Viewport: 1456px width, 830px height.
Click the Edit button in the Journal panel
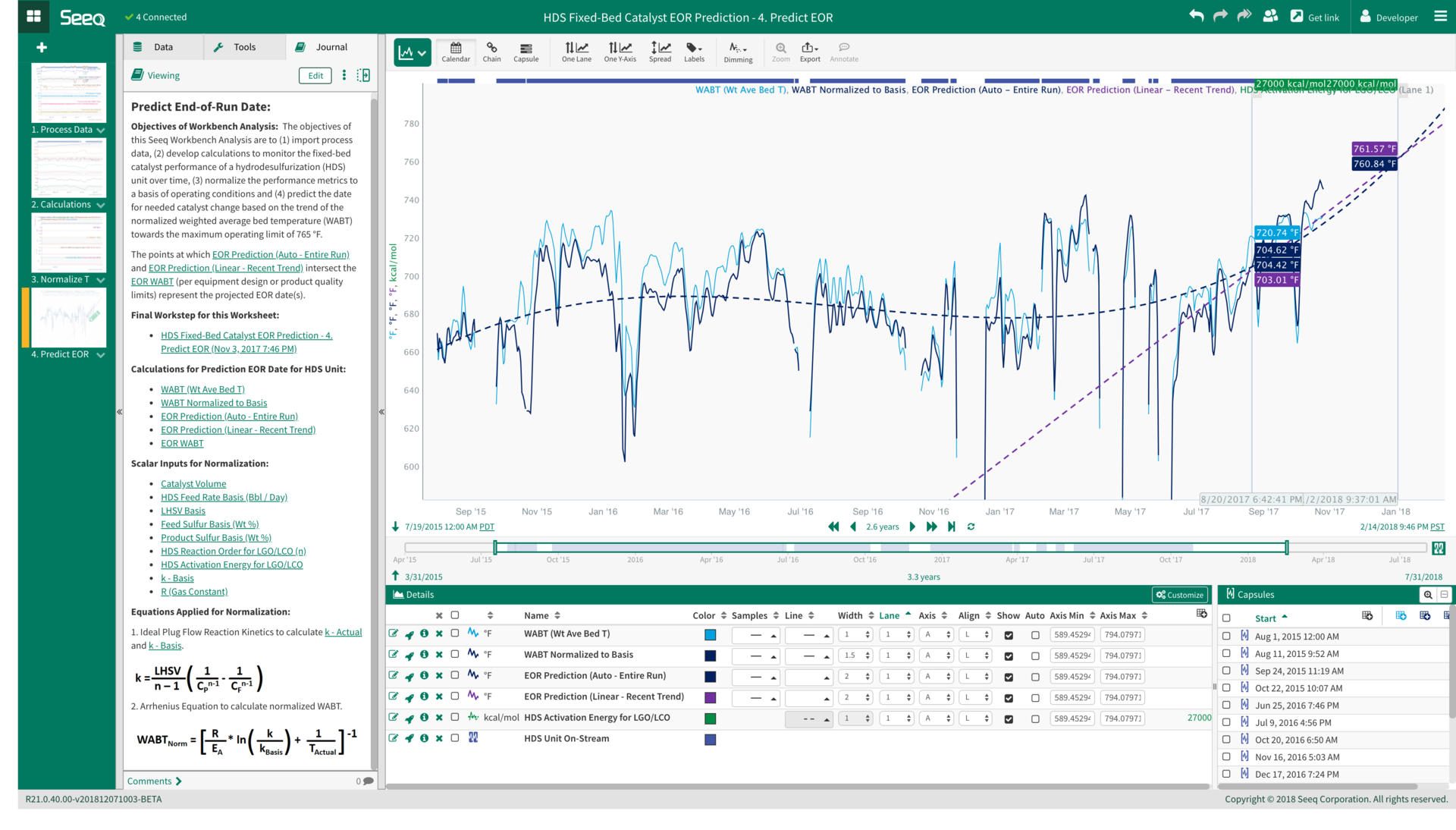coord(315,75)
